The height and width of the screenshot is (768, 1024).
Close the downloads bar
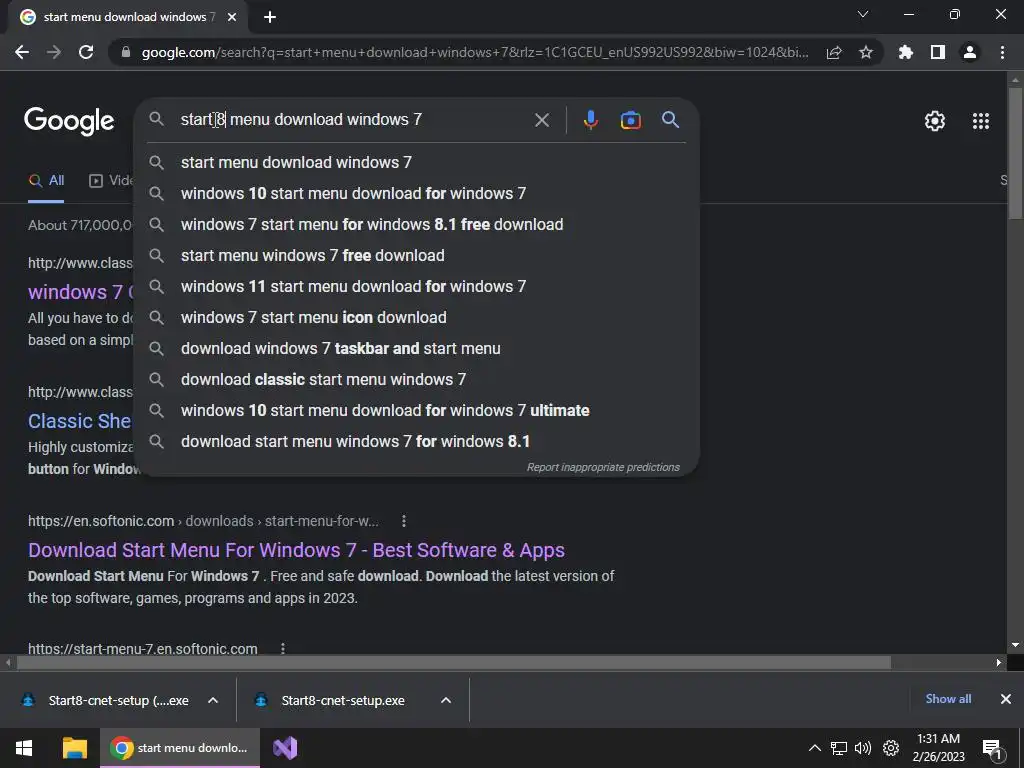click(x=1006, y=699)
